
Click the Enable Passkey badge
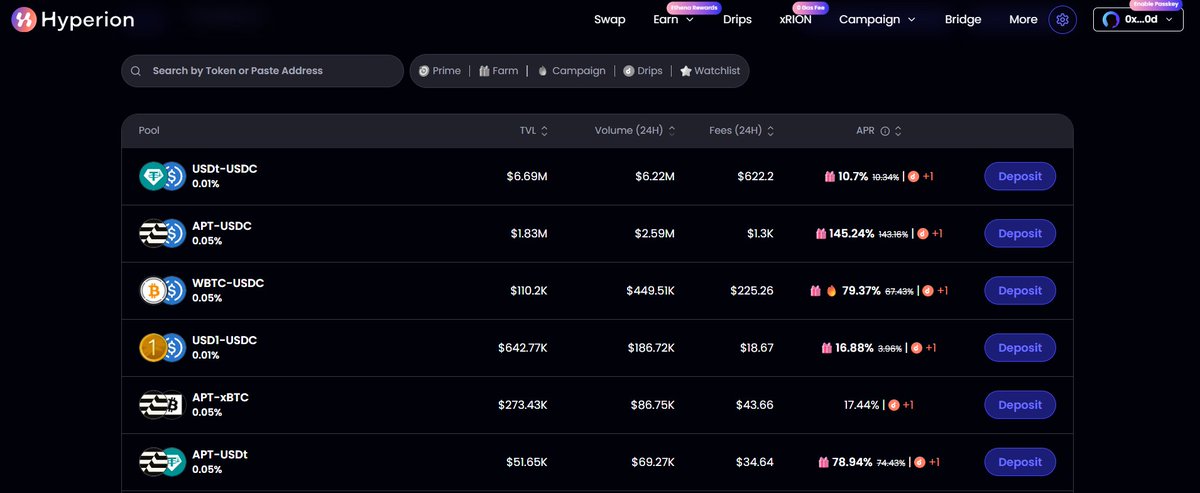pos(1156,4)
